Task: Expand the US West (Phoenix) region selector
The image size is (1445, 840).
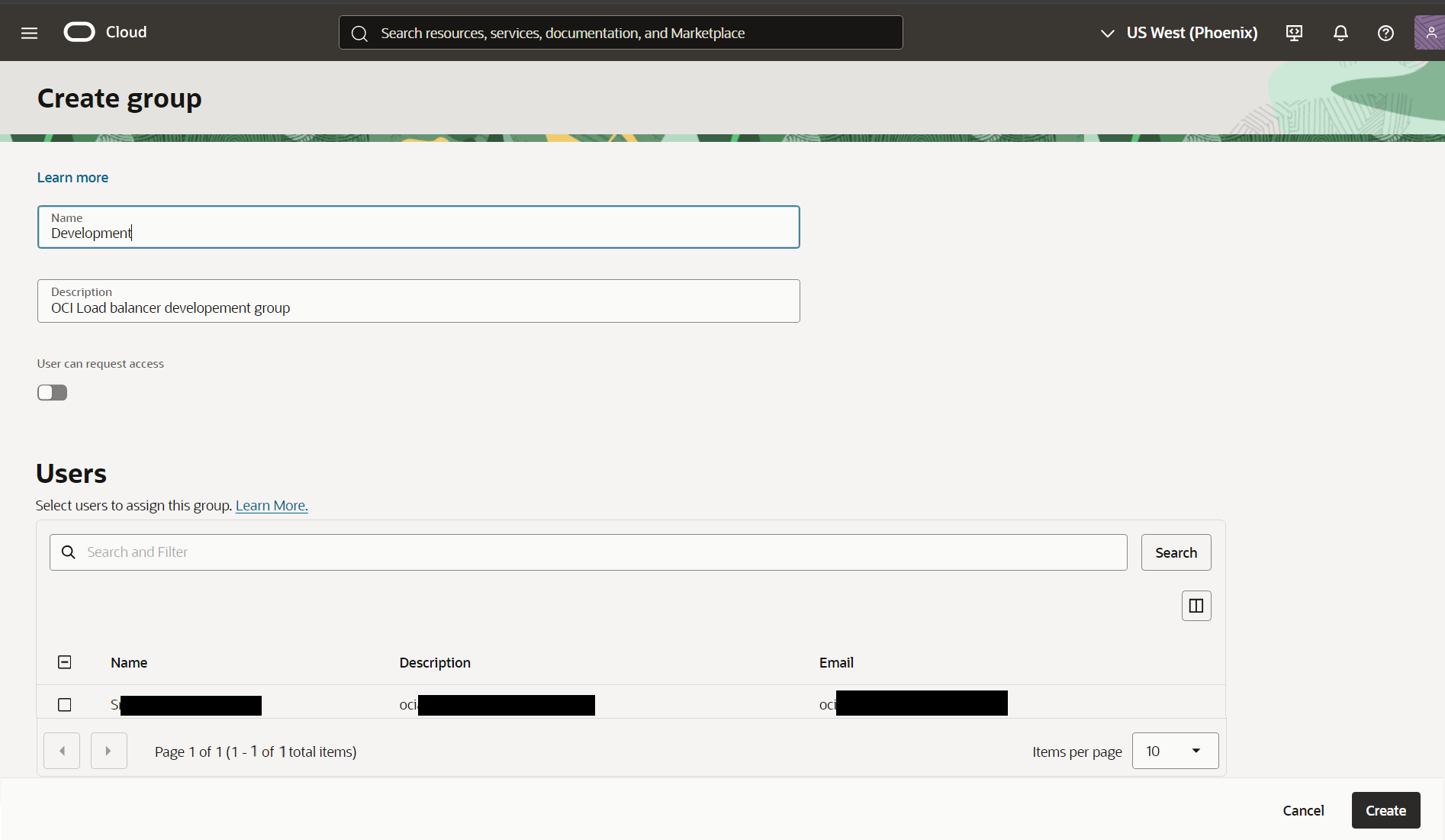Action: coord(1179,33)
